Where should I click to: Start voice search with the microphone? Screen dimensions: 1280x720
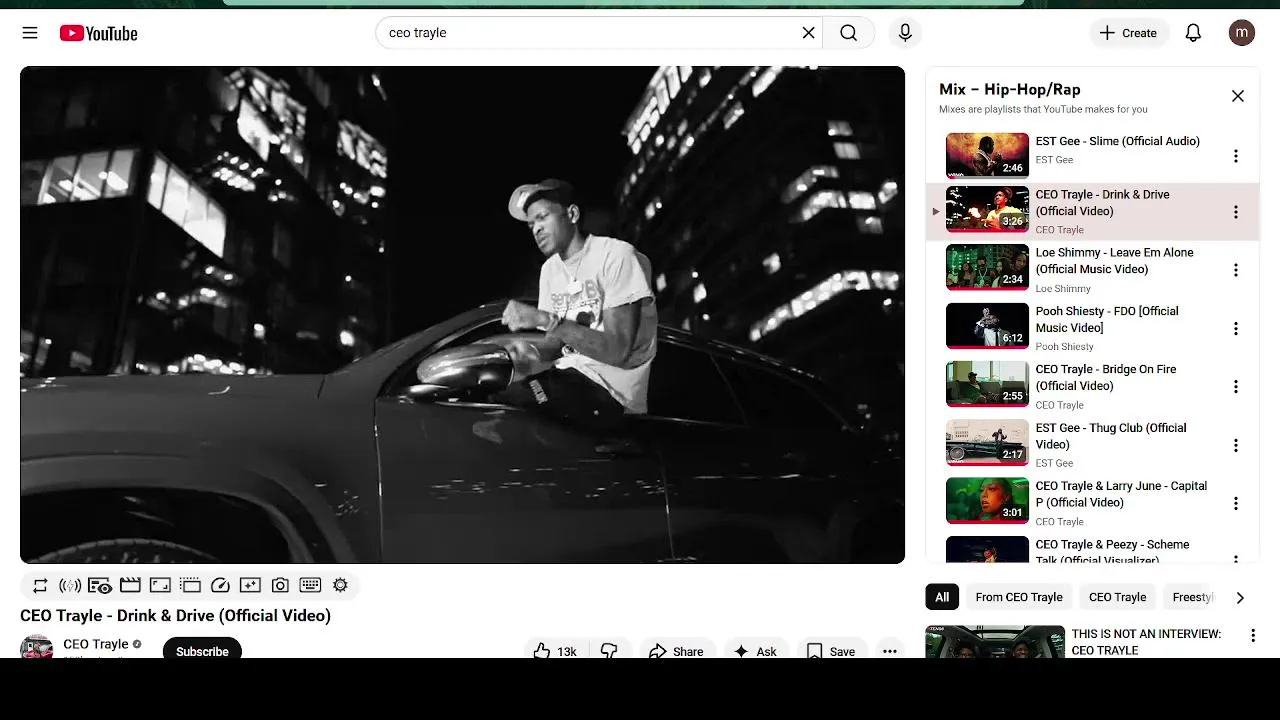tap(905, 33)
